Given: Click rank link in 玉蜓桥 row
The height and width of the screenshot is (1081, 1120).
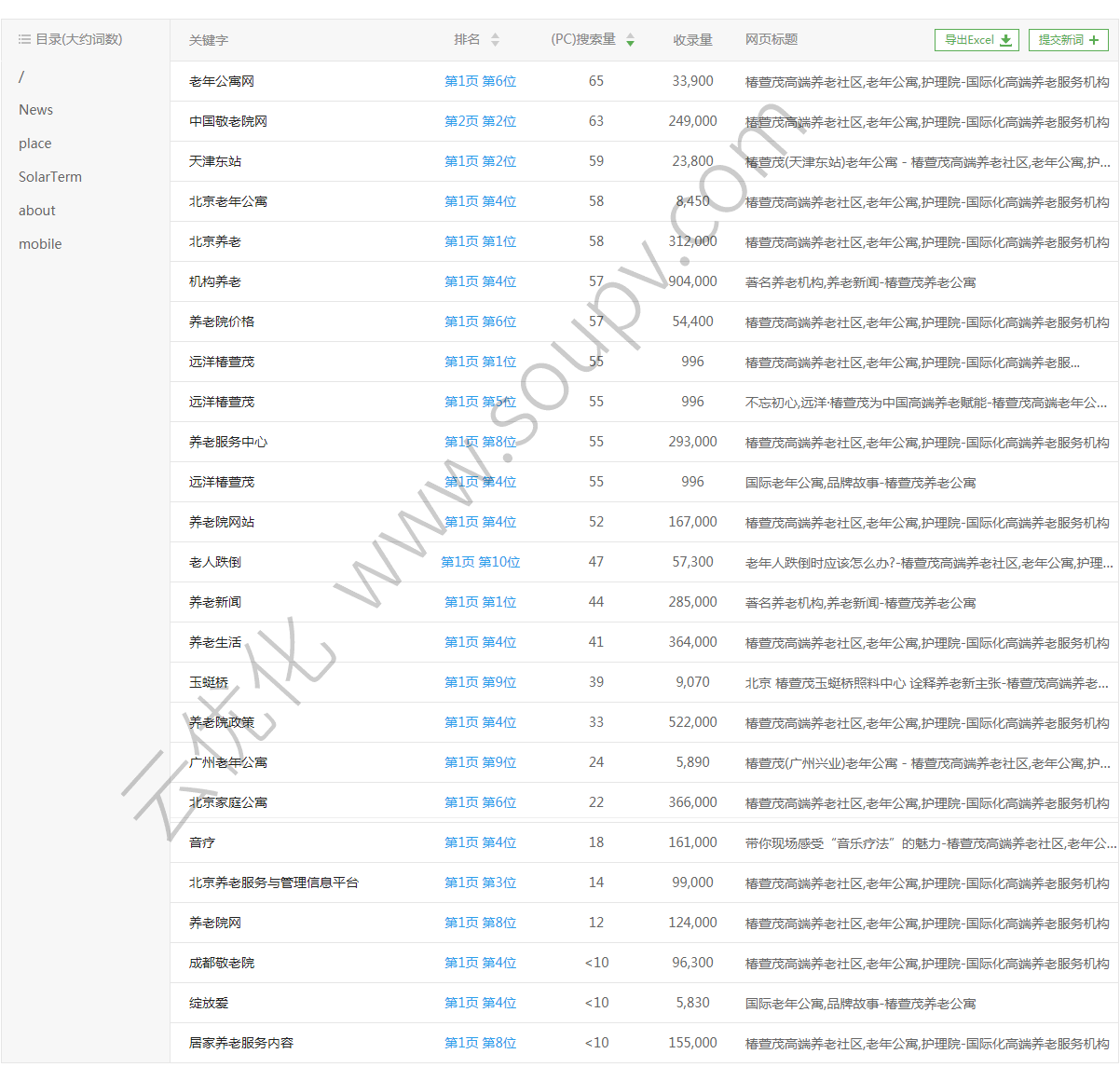Looking at the screenshot, I should [480, 682].
